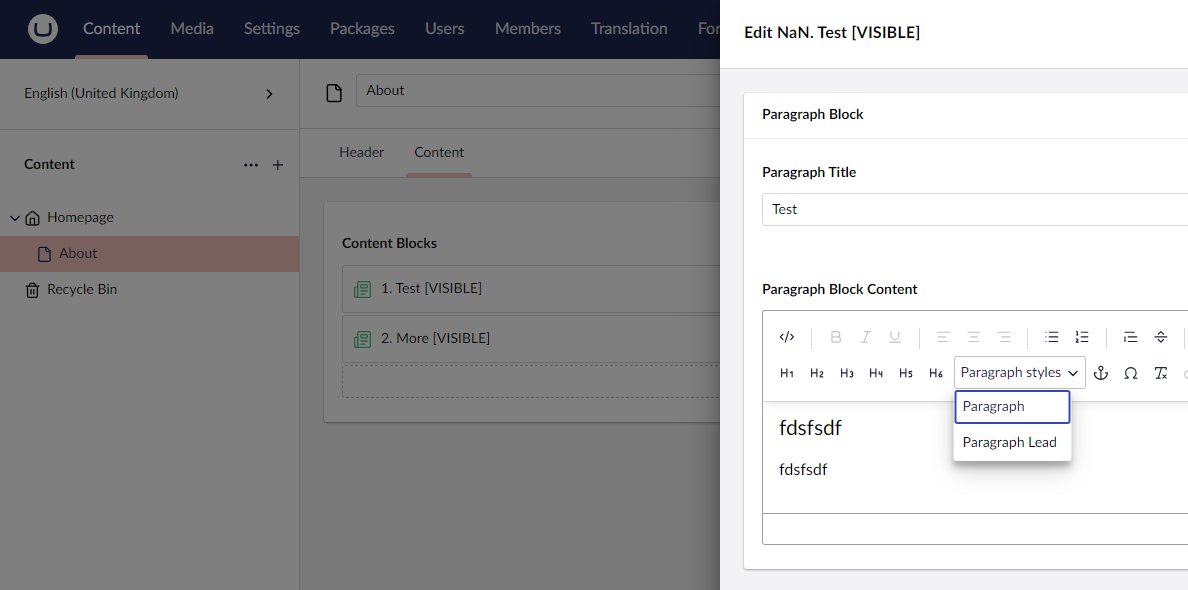This screenshot has width=1188, height=590.
Task: Insert a bullet list
Action: tap(1051, 337)
